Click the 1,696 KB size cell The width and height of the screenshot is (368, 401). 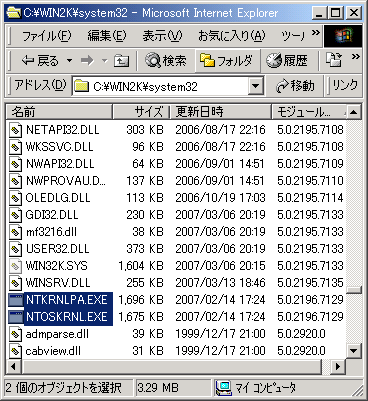click(x=141, y=300)
